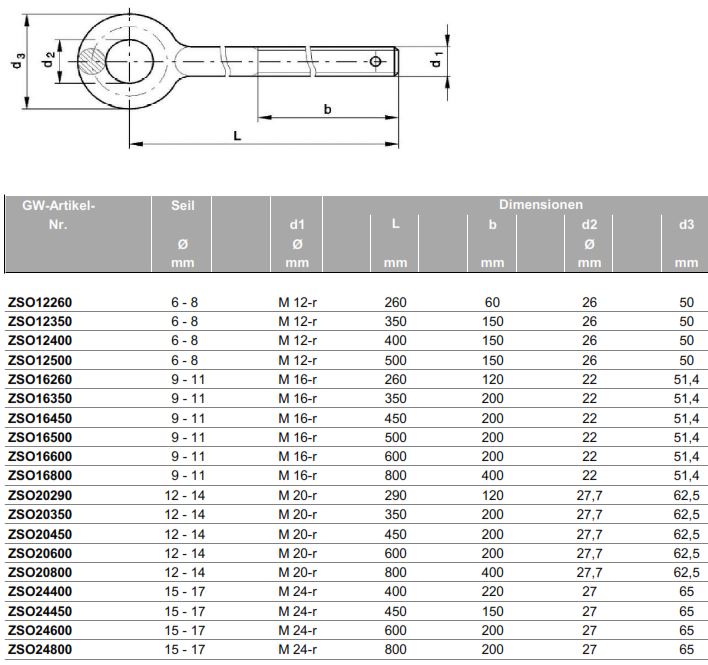This screenshot has height=665, width=708.
Task: Click the ZSO24800 article number
Action: (x=40, y=649)
